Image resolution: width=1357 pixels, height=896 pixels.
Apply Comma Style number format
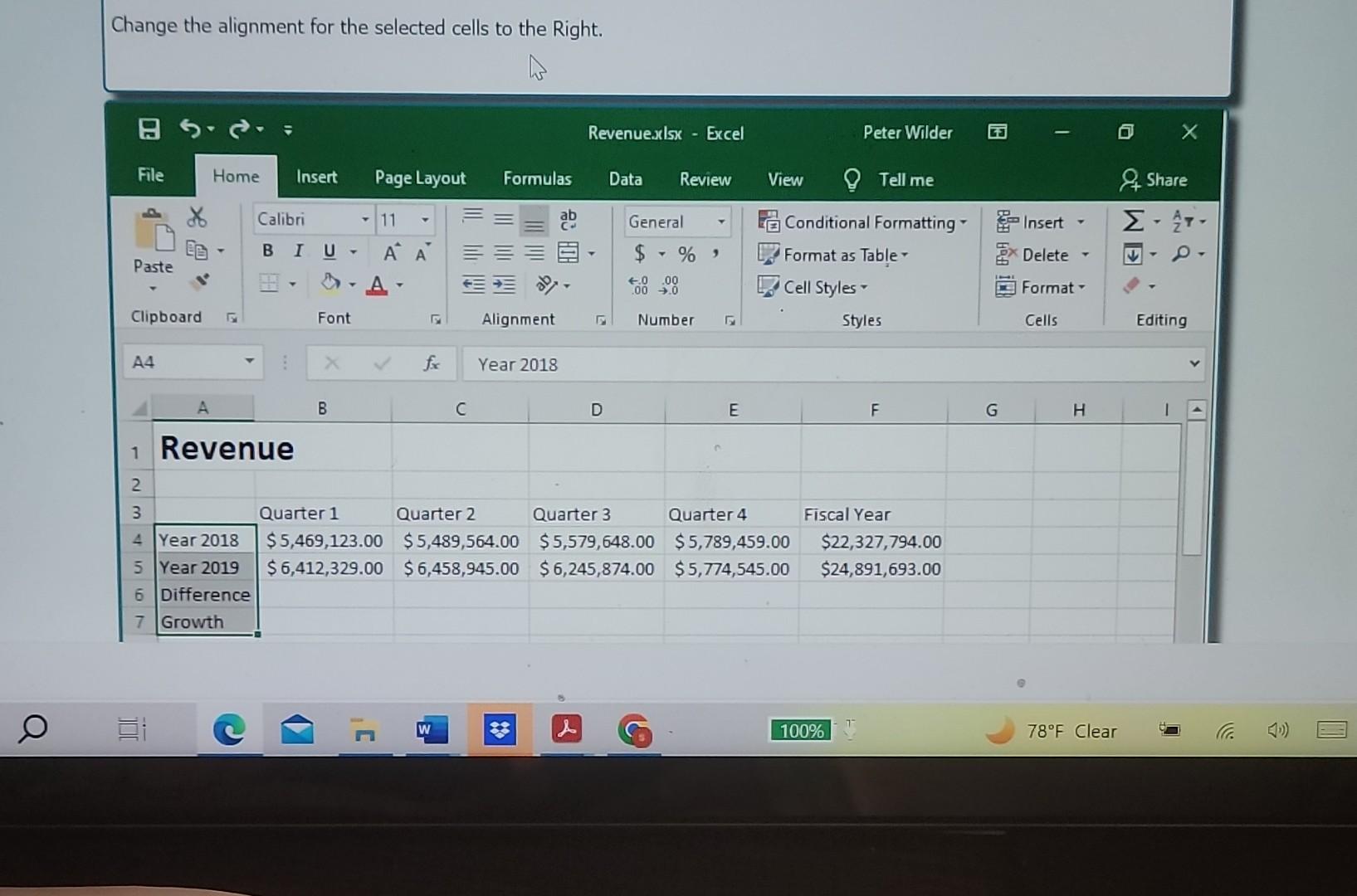tap(715, 253)
